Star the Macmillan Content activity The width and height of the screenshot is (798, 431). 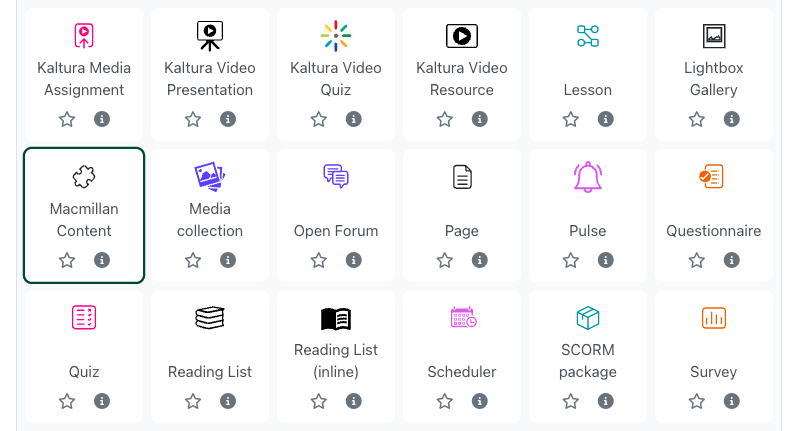pyautogui.click(x=67, y=260)
